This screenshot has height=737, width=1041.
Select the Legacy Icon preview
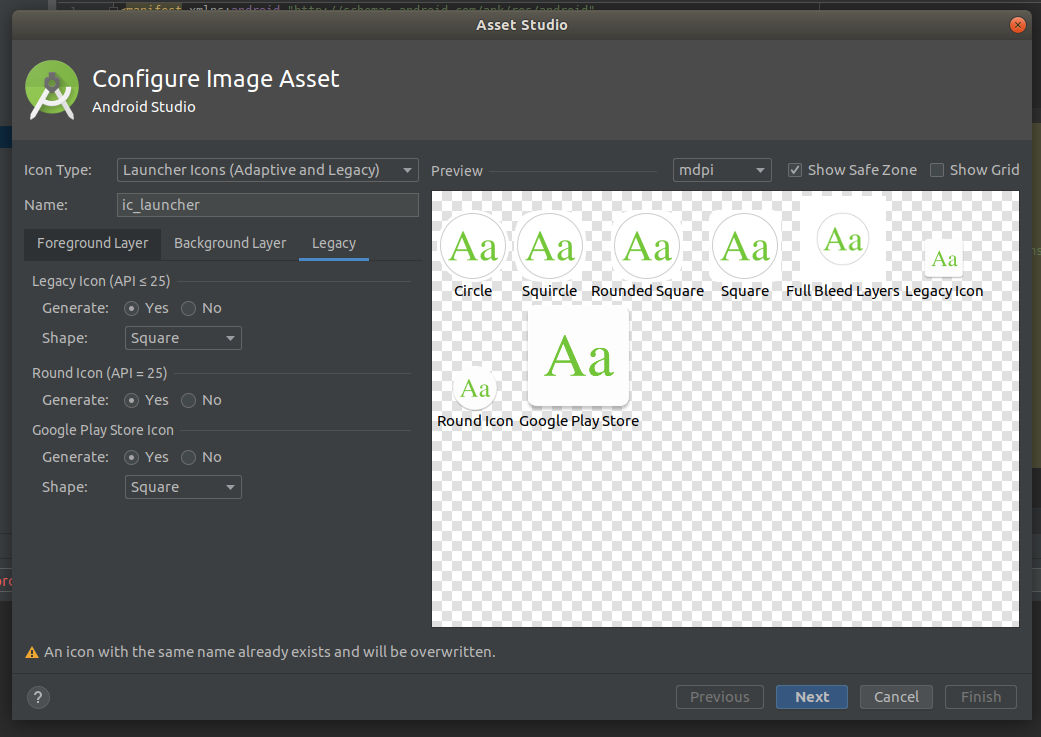943,258
